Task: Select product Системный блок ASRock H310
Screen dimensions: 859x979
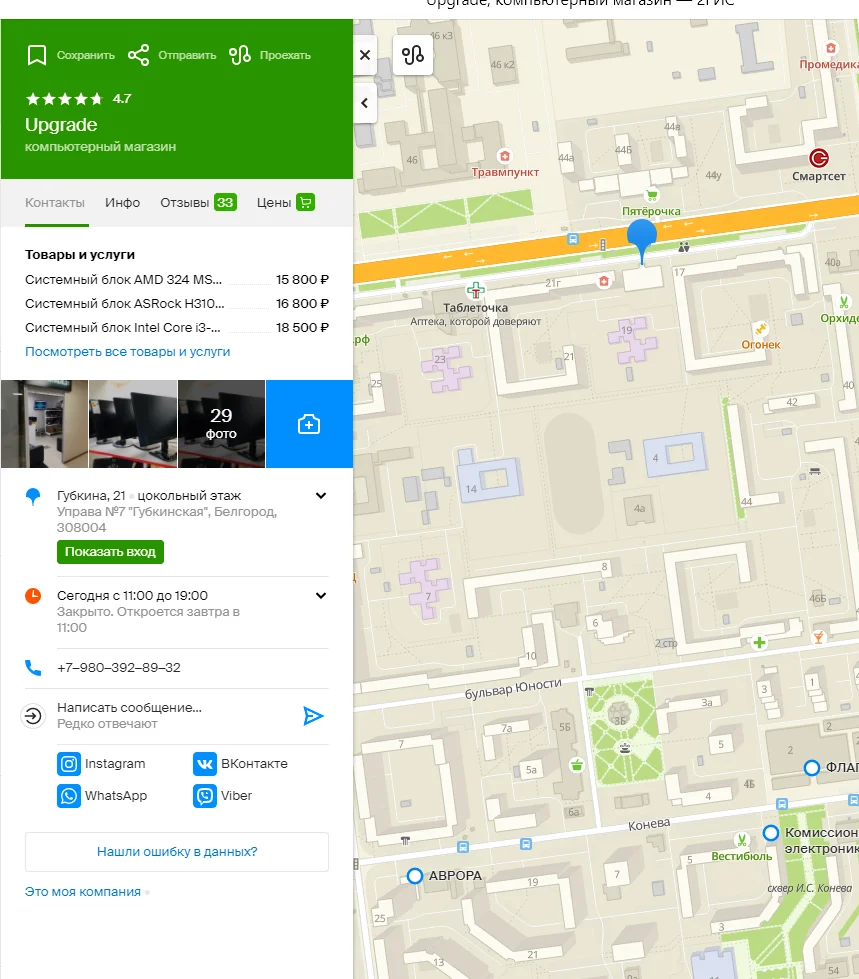Action: [177, 303]
